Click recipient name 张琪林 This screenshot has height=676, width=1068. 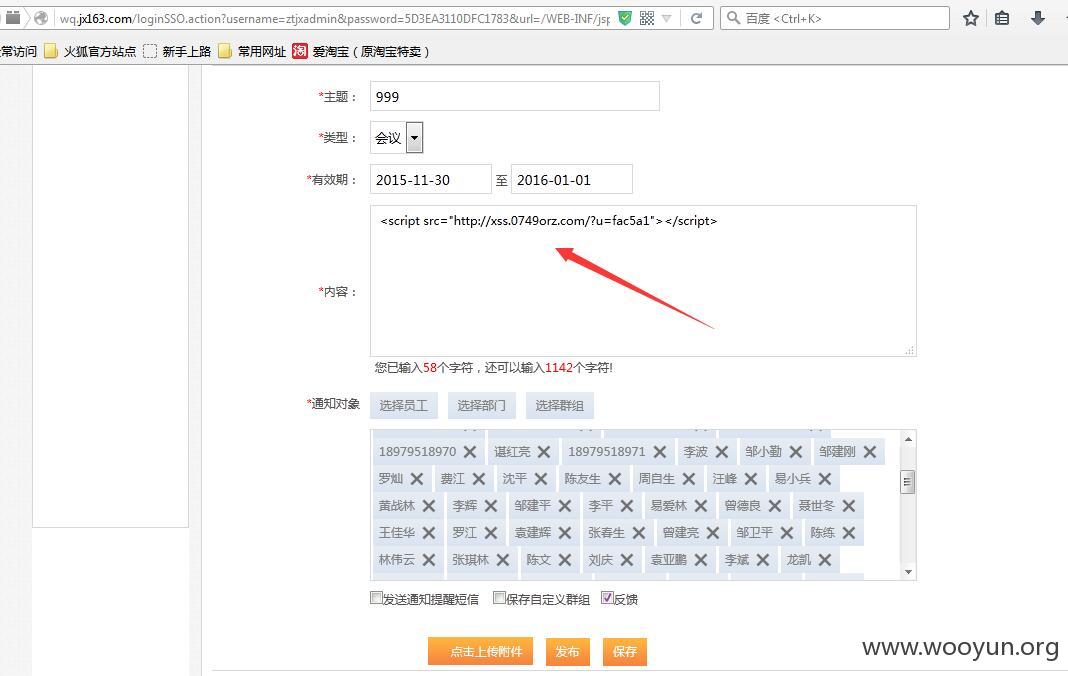(471, 560)
